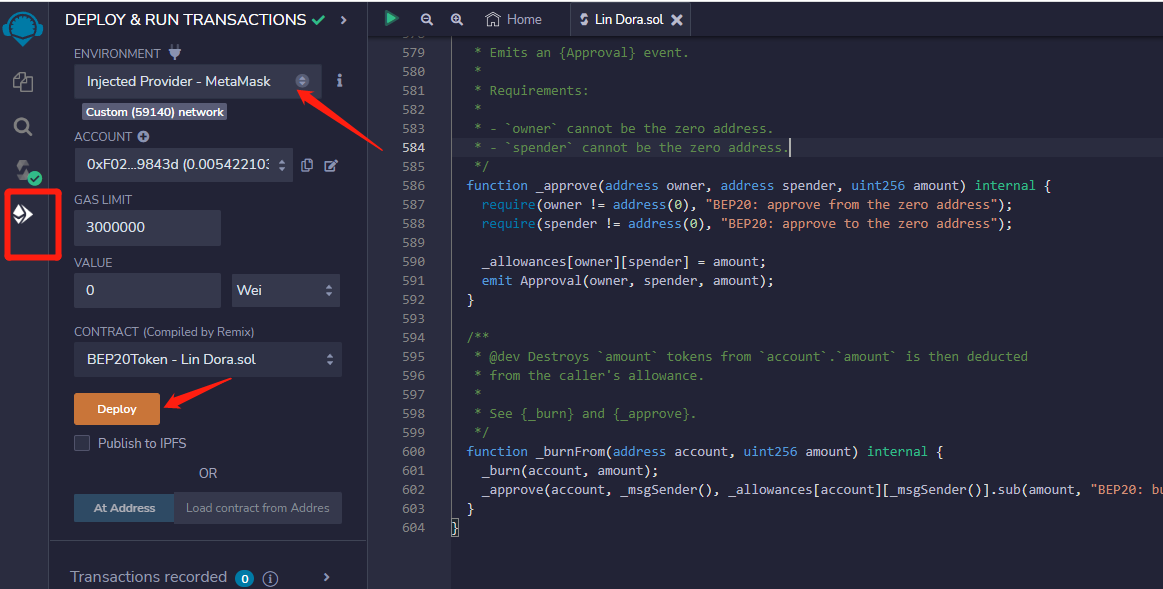Click the At Address button
This screenshot has width=1163, height=589.
pos(125,508)
